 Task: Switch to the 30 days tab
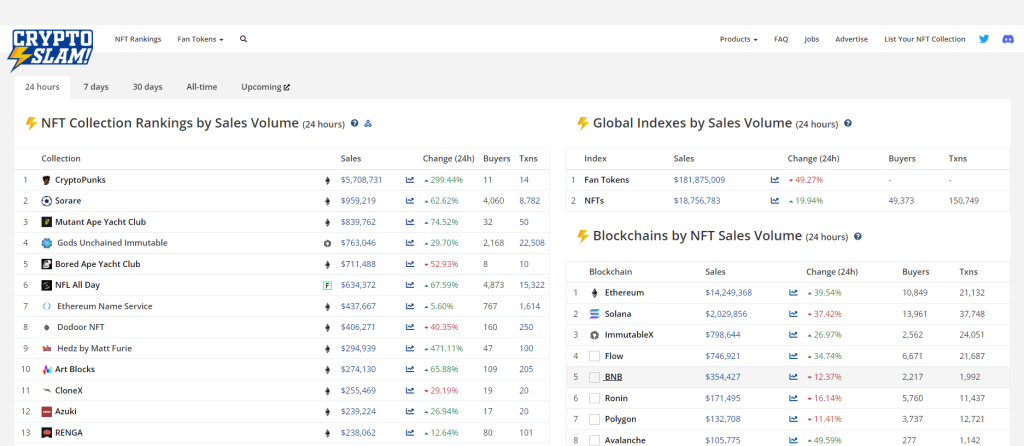pyautogui.click(x=148, y=87)
